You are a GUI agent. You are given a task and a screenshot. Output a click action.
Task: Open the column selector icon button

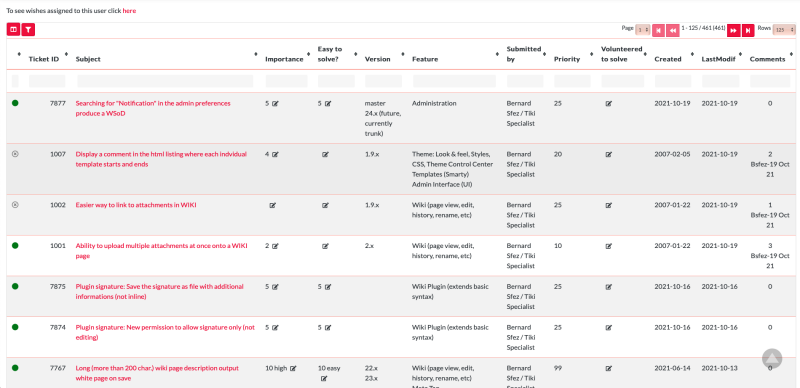[x=13, y=30]
